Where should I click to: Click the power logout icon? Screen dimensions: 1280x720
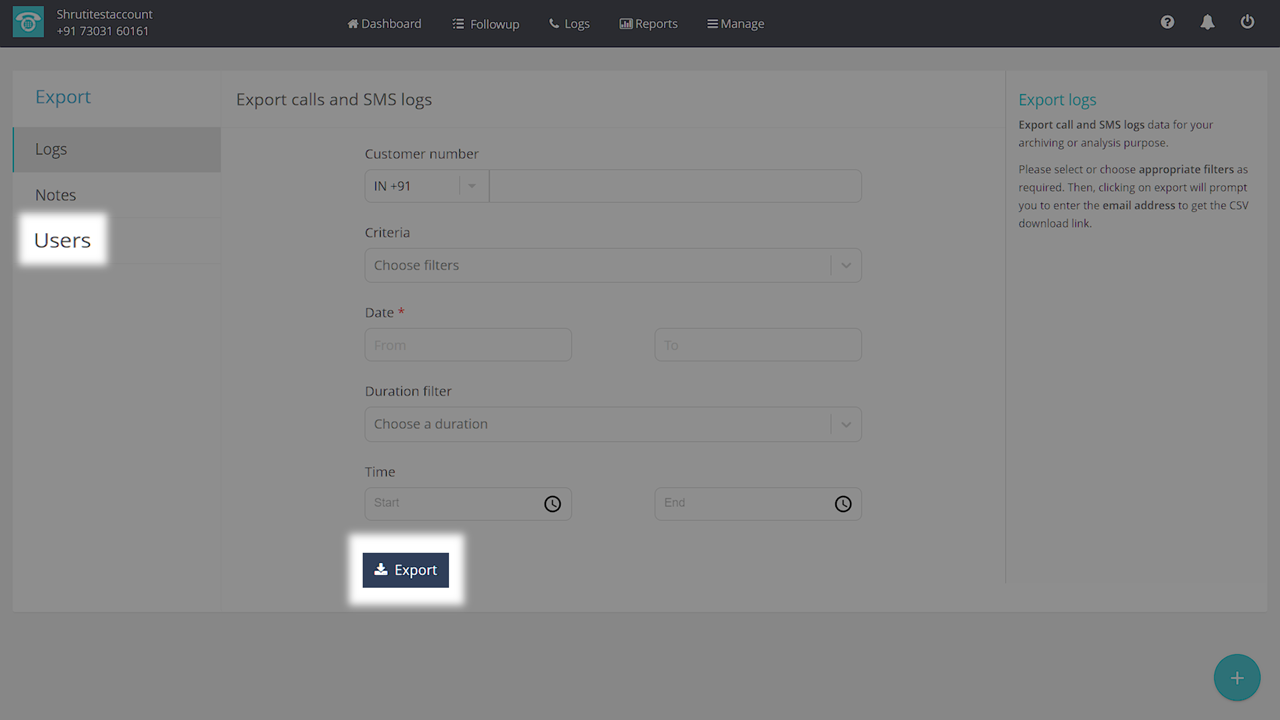coord(1247,22)
